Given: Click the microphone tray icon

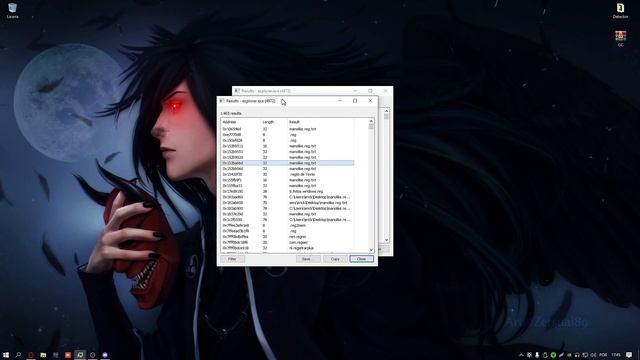Looking at the screenshot, I should point(537,355).
